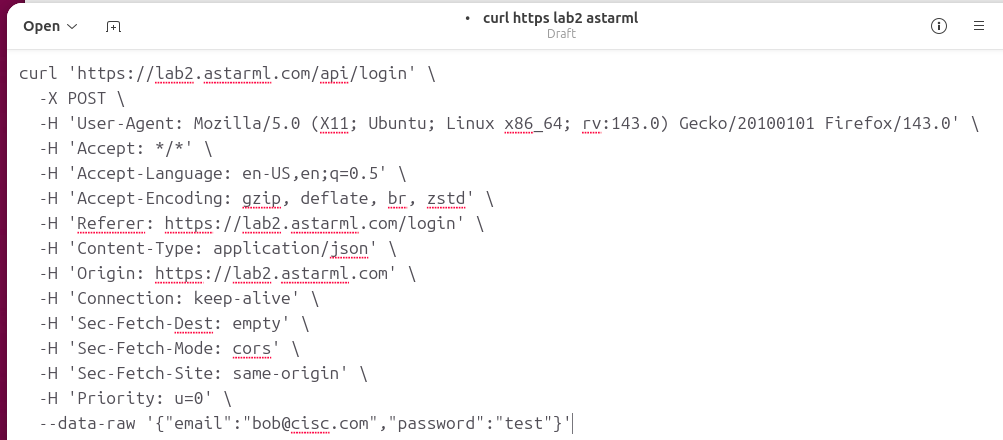This screenshot has width=1003, height=440.
Task: Open the hamburger main menu
Action: pos(979,26)
